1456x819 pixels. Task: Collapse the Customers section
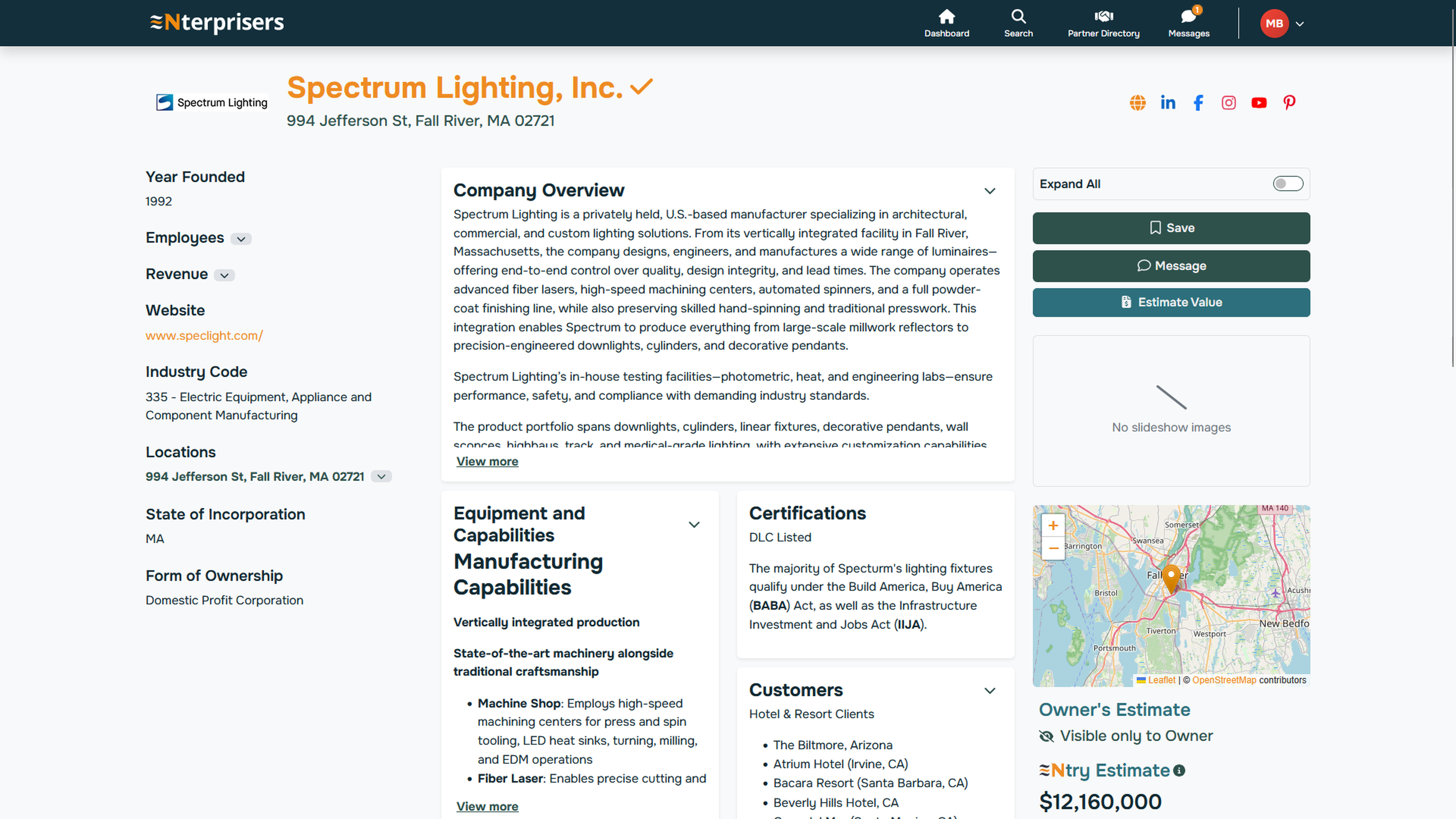pos(990,691)
